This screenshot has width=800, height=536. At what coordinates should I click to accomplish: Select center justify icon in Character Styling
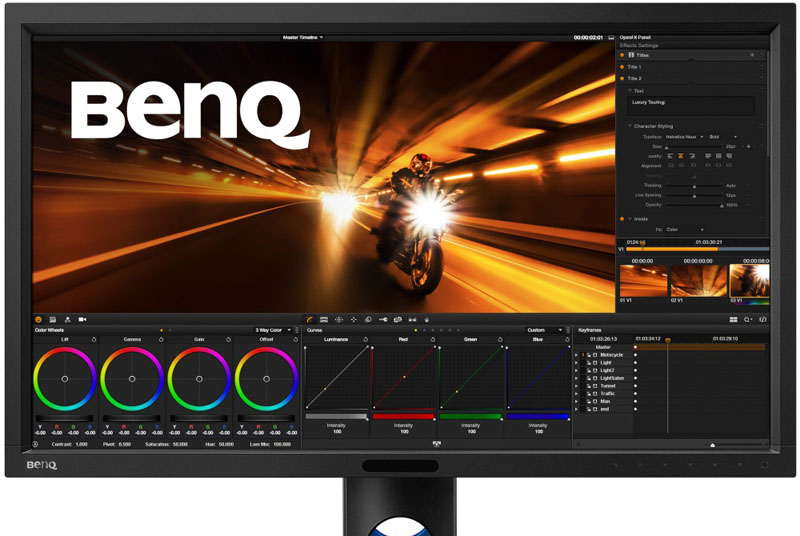(x=681, y=156)
